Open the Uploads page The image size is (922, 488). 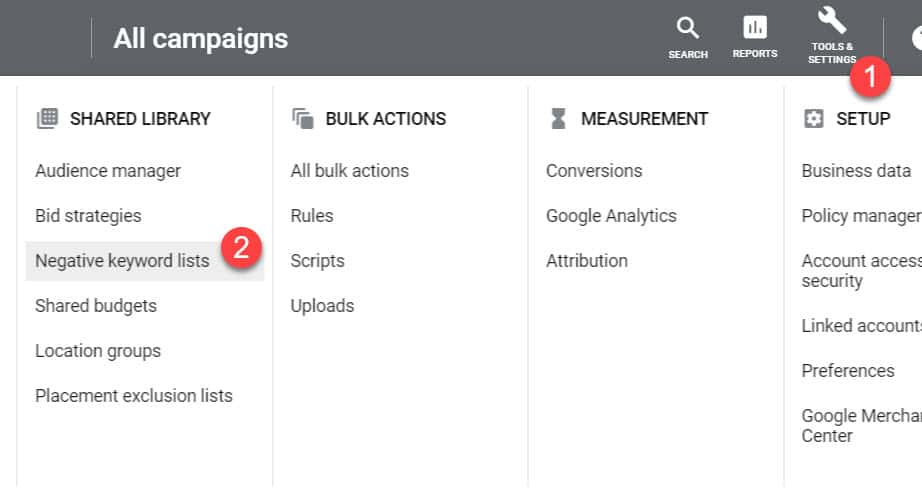click(x=322, y=306)
